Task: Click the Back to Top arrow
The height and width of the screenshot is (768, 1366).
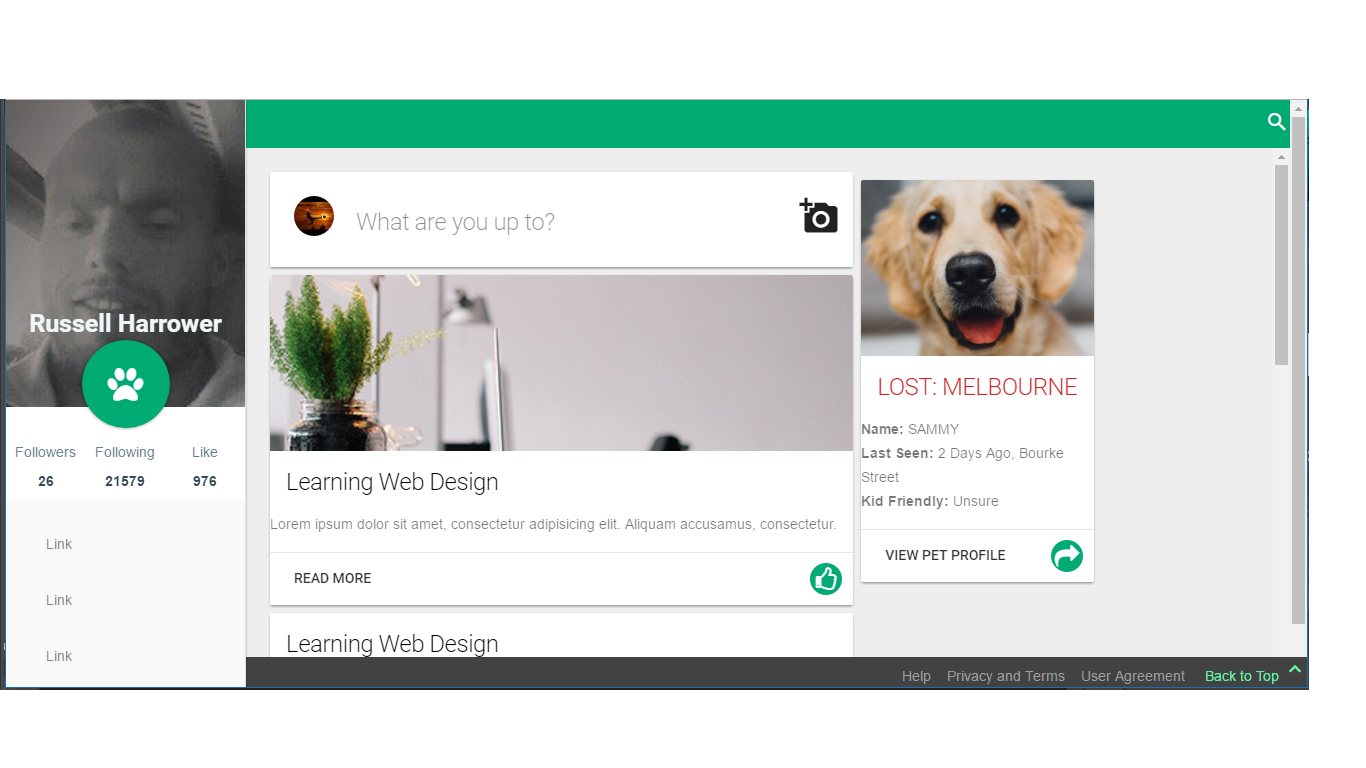Action: point(1295,669)
